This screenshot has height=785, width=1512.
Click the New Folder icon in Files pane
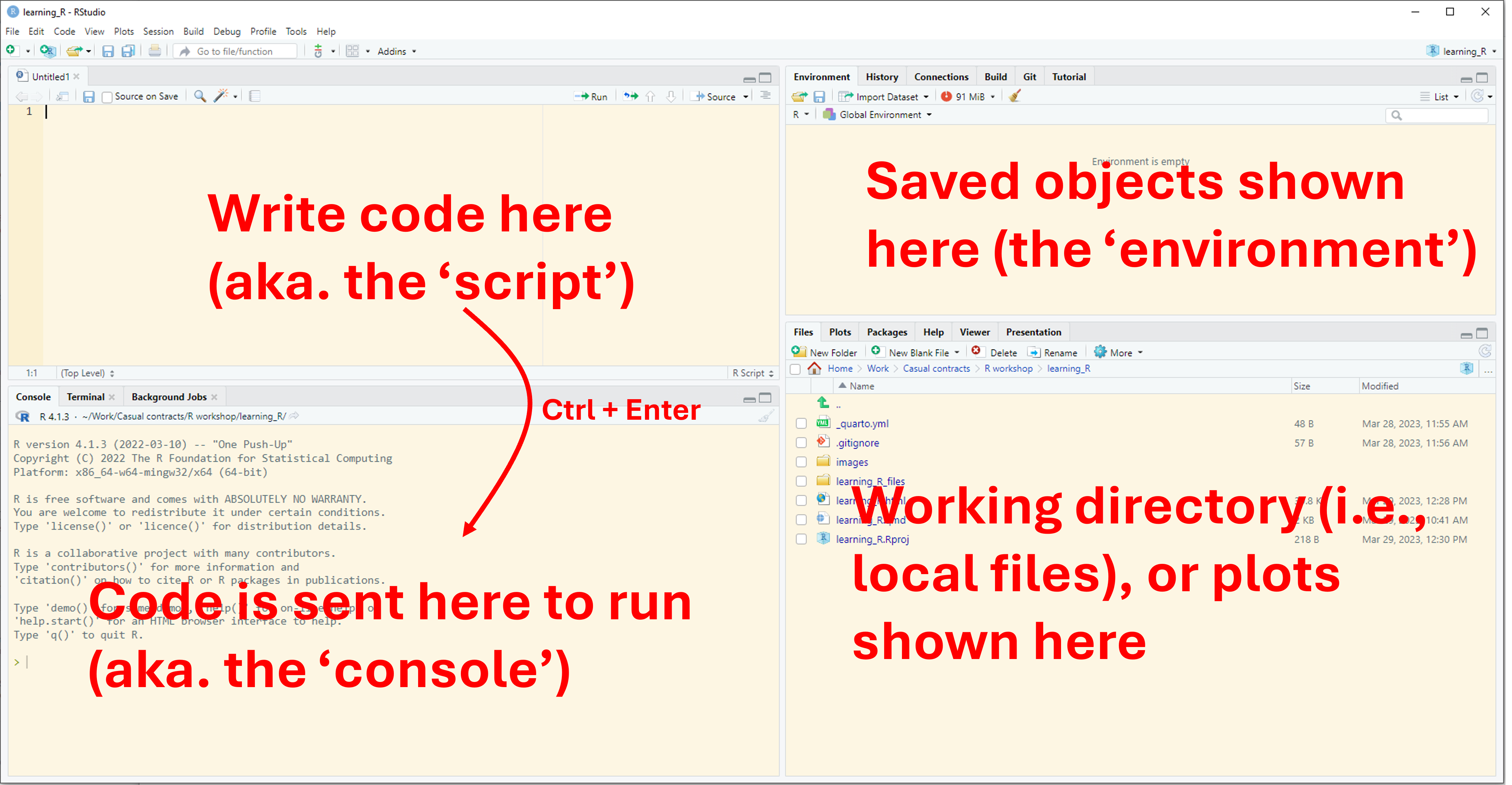[x=799, y=352]
